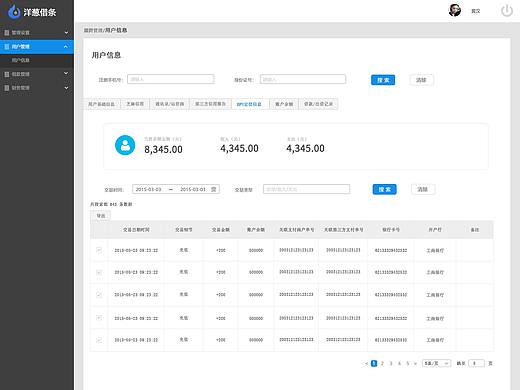Focus the 身份证号 input field
The height and width of the screenshot is (390, 520).
tap(303, 79)
